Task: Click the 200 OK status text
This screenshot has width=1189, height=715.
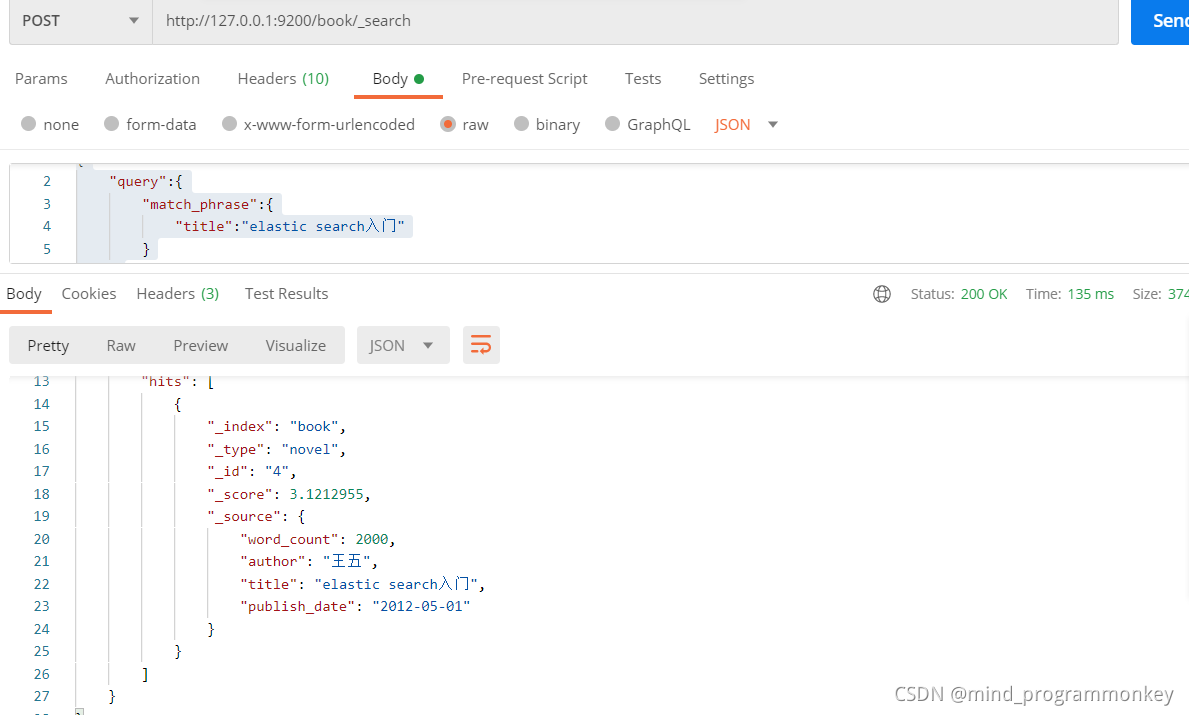Action: click(x=984, y=294)
